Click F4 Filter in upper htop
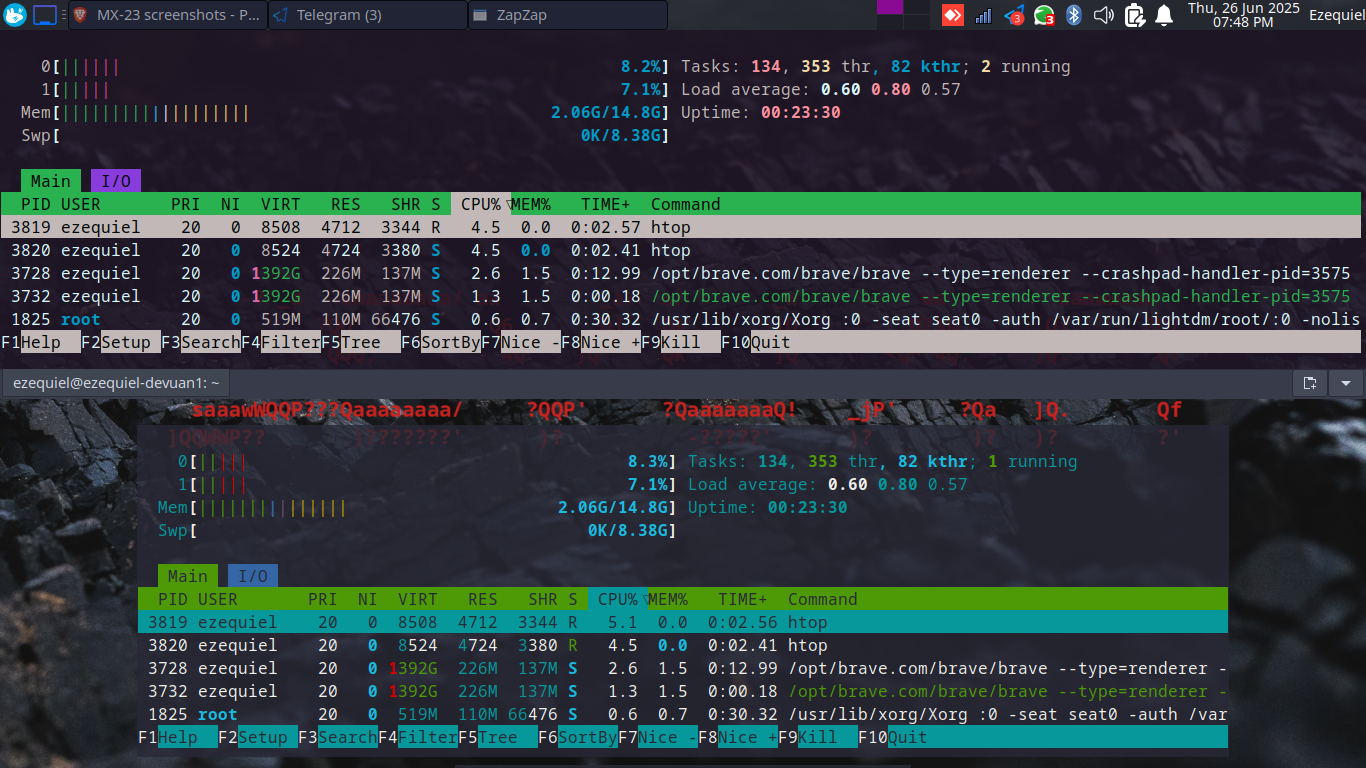The image size is (1366, 768). point(281,342)
